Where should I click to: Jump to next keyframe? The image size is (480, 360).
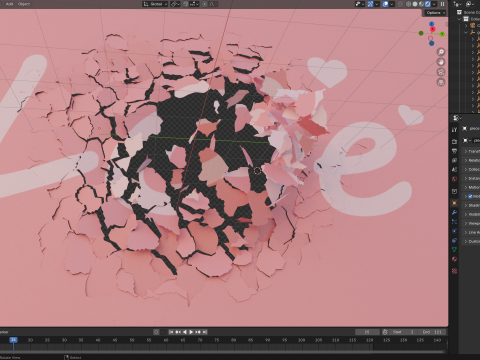coord(198,332)
